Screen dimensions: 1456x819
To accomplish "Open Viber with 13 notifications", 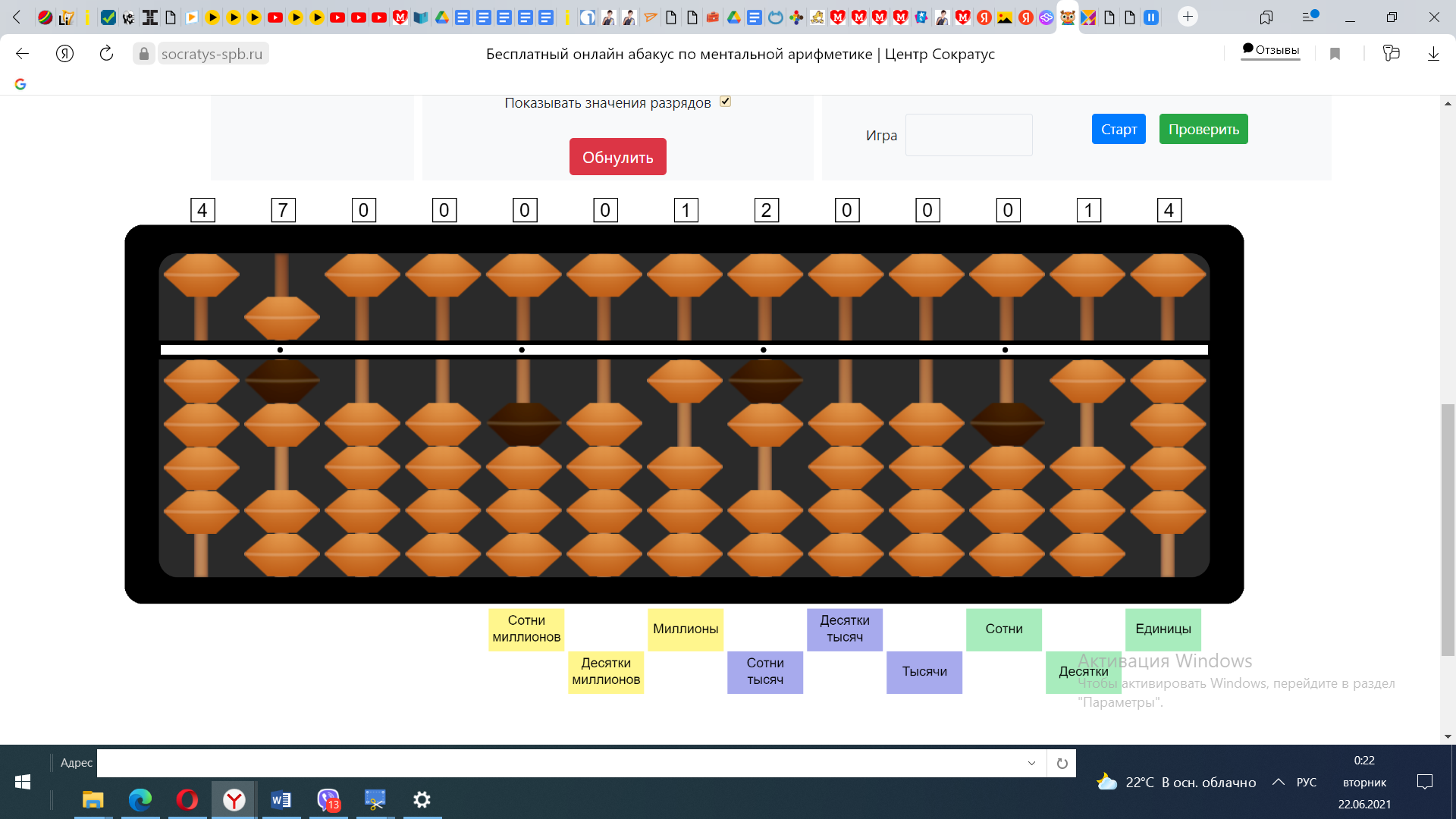I will 328,800.
